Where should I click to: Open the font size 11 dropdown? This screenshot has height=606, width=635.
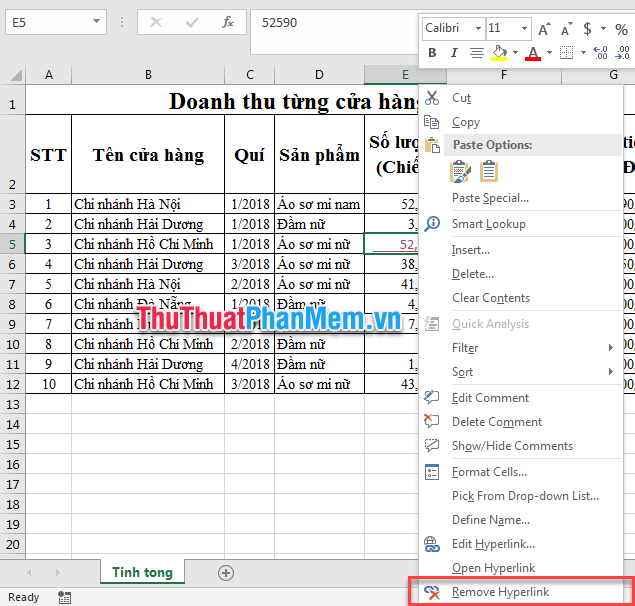point(524,28)
